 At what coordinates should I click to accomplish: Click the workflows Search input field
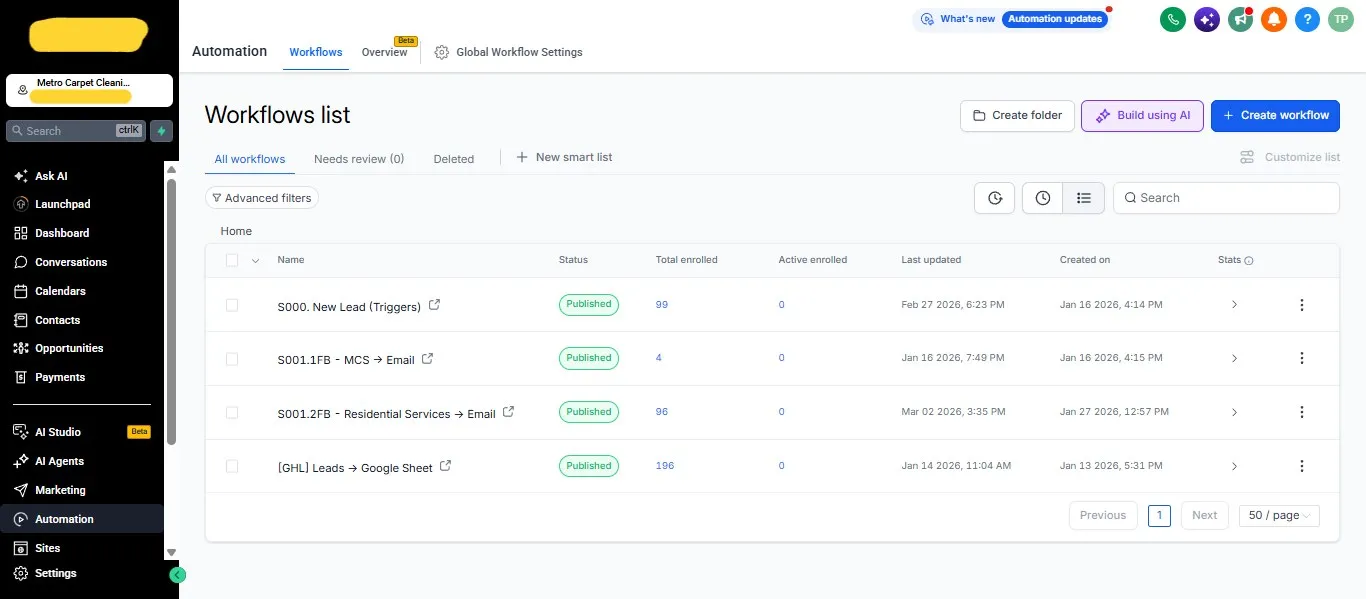click(1226, 198)
